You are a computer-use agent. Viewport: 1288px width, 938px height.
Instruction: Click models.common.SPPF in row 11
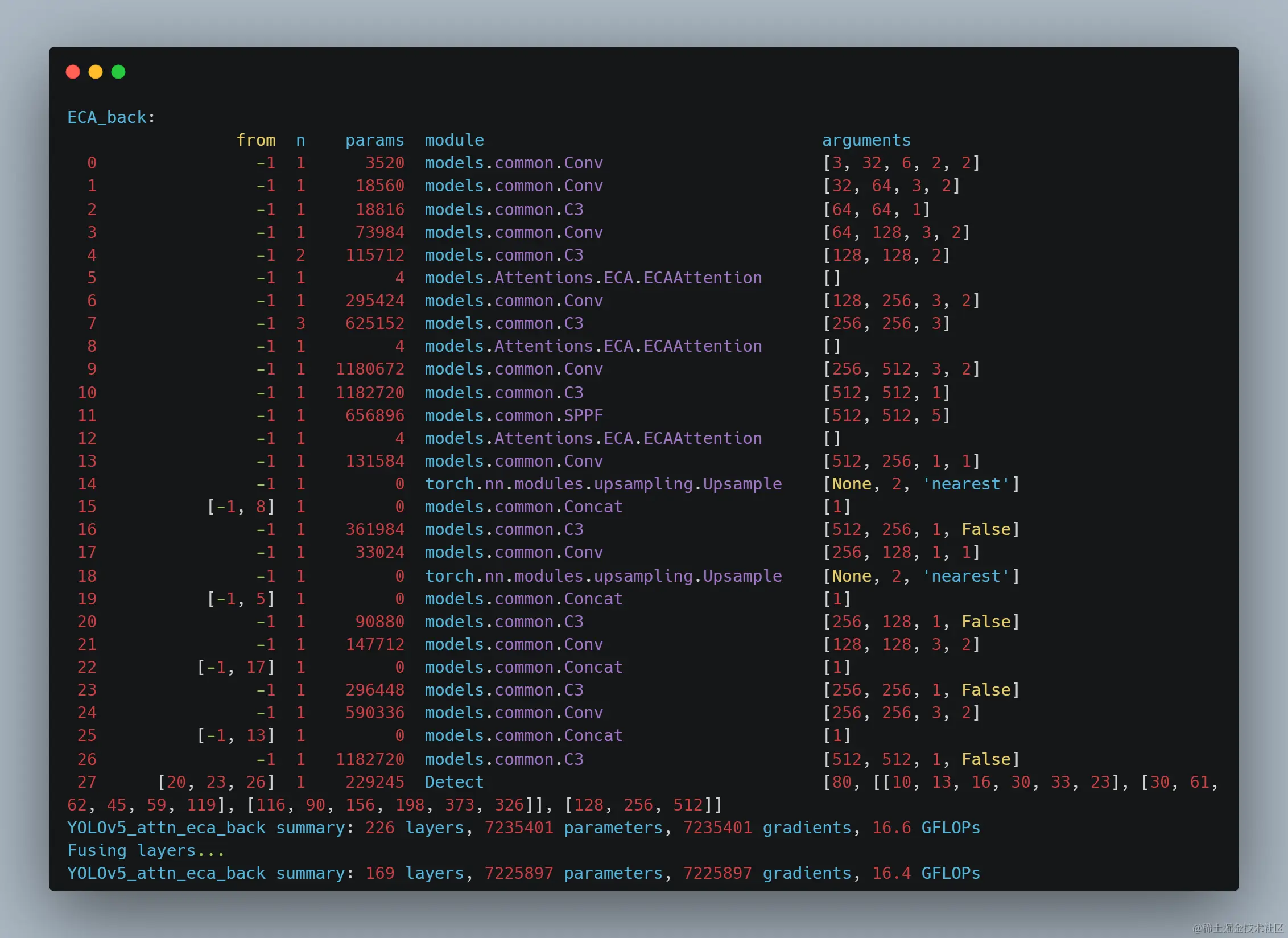(513, 415)
